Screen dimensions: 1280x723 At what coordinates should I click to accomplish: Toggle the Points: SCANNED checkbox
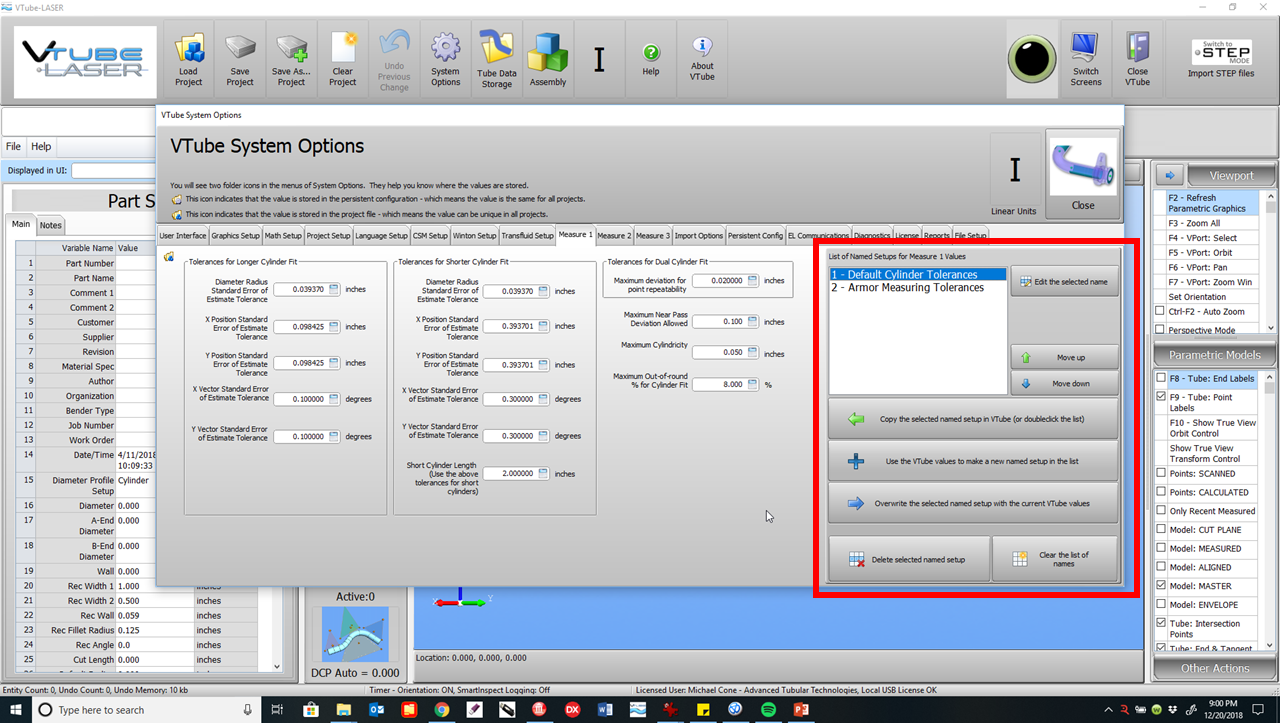1161,474
